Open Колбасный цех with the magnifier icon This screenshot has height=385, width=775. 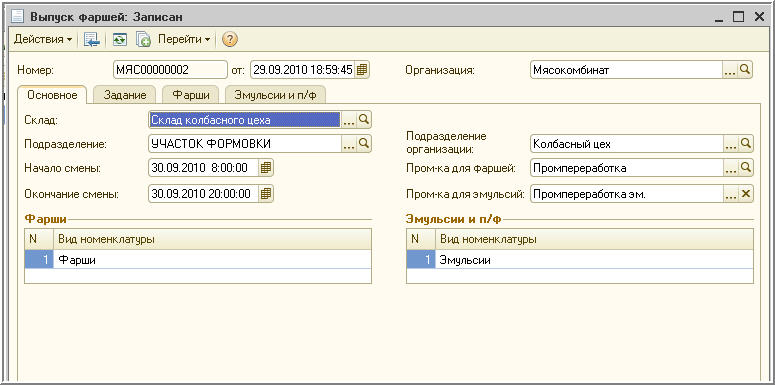tap(745, 144)
